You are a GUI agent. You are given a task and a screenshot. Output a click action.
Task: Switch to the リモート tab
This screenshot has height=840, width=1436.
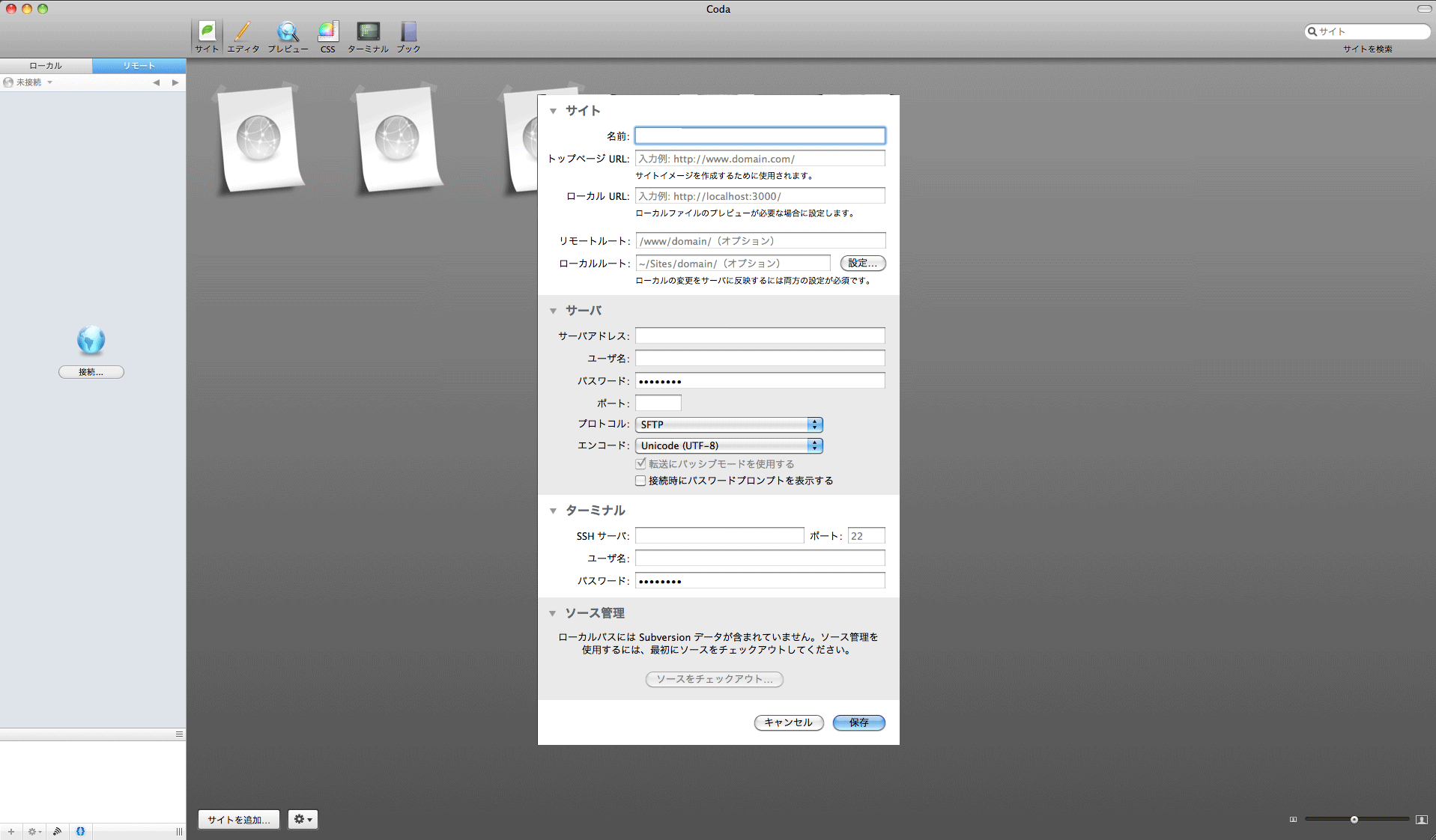(139, 66)
